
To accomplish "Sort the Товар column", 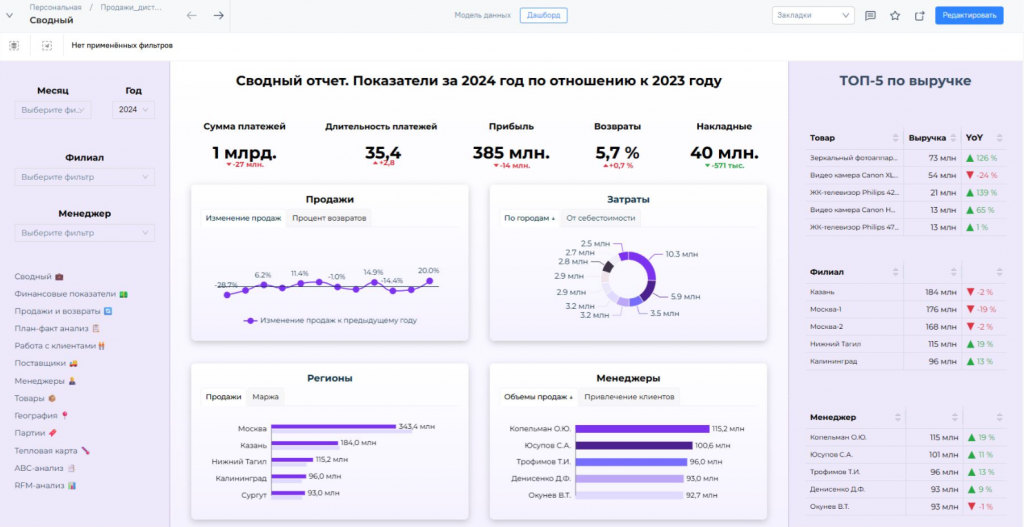I will [x=895, y=138].
